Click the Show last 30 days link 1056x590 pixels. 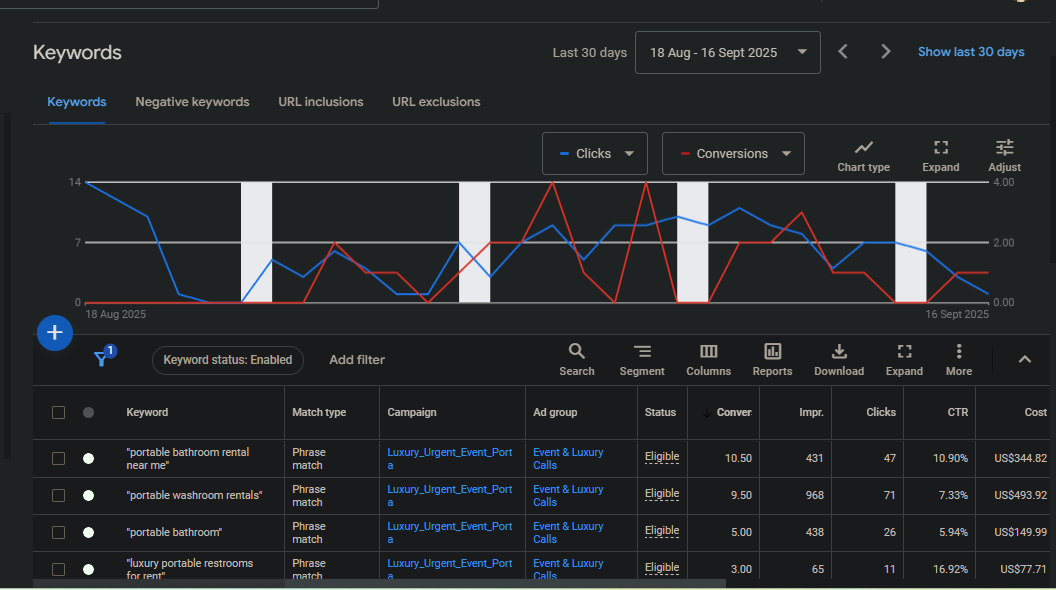(x=971, y=52)
